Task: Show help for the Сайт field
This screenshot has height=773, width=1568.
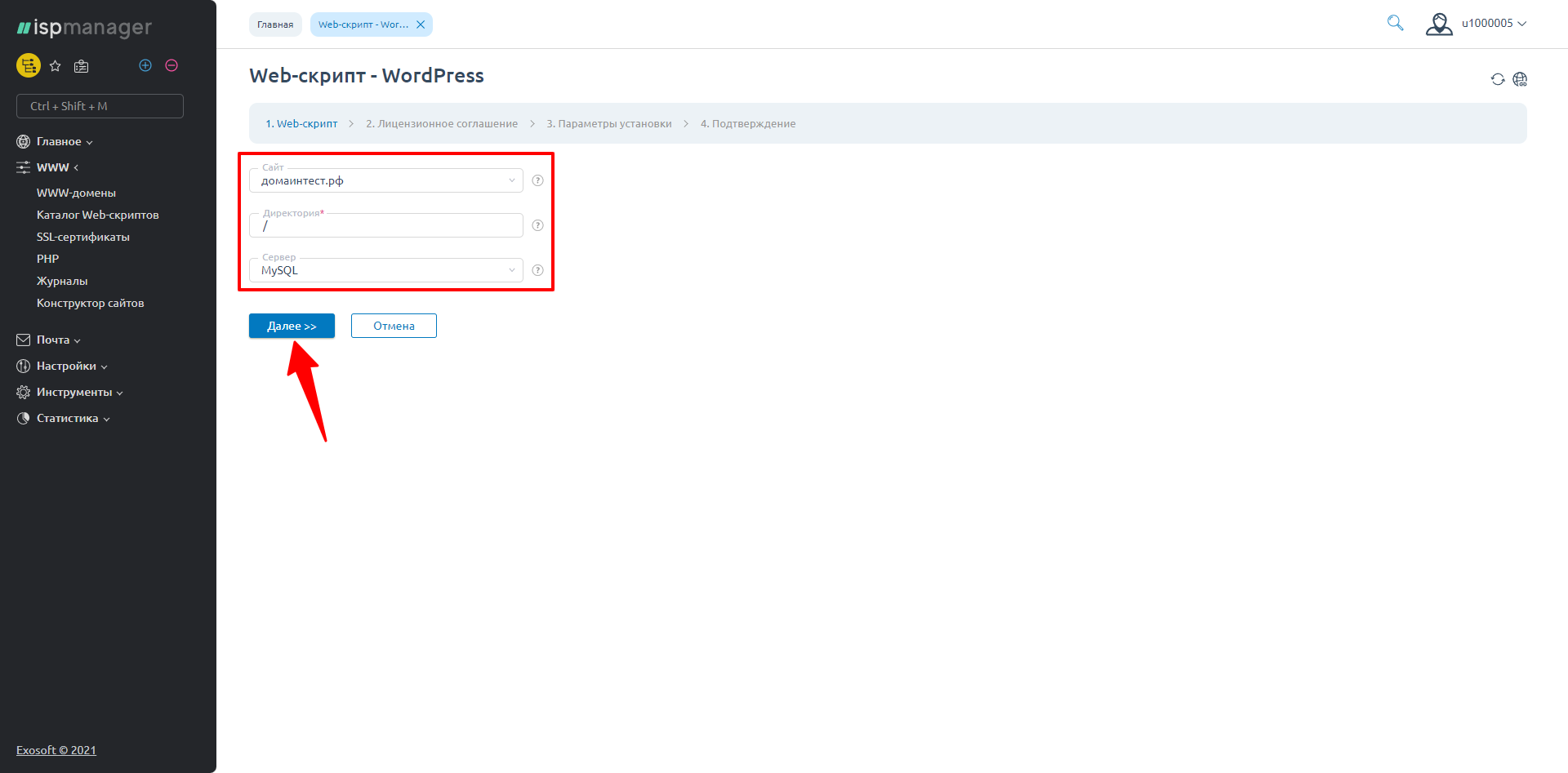Action: tap(537, 180)
